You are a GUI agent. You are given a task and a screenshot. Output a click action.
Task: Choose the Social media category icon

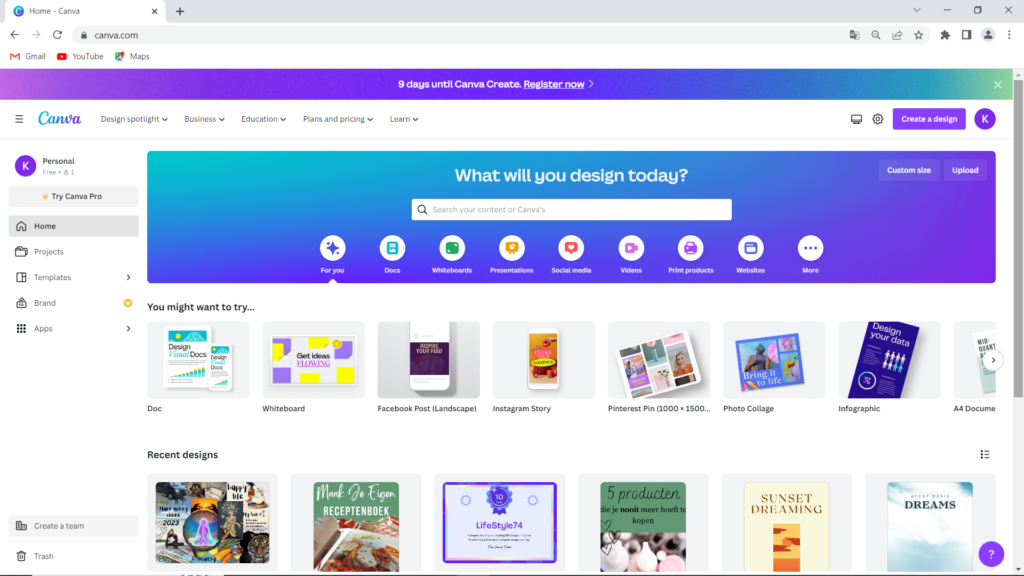[571, 248]
